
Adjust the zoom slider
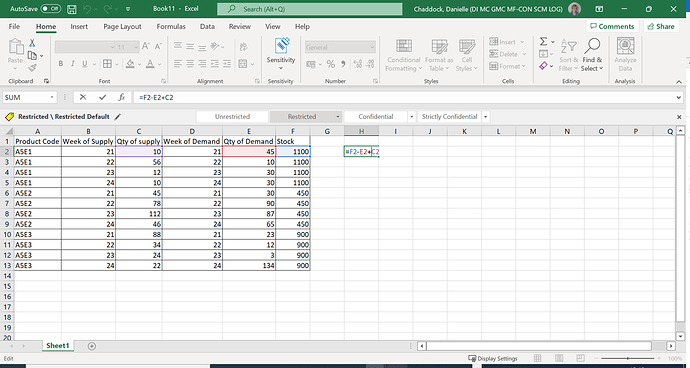(628, 358)
